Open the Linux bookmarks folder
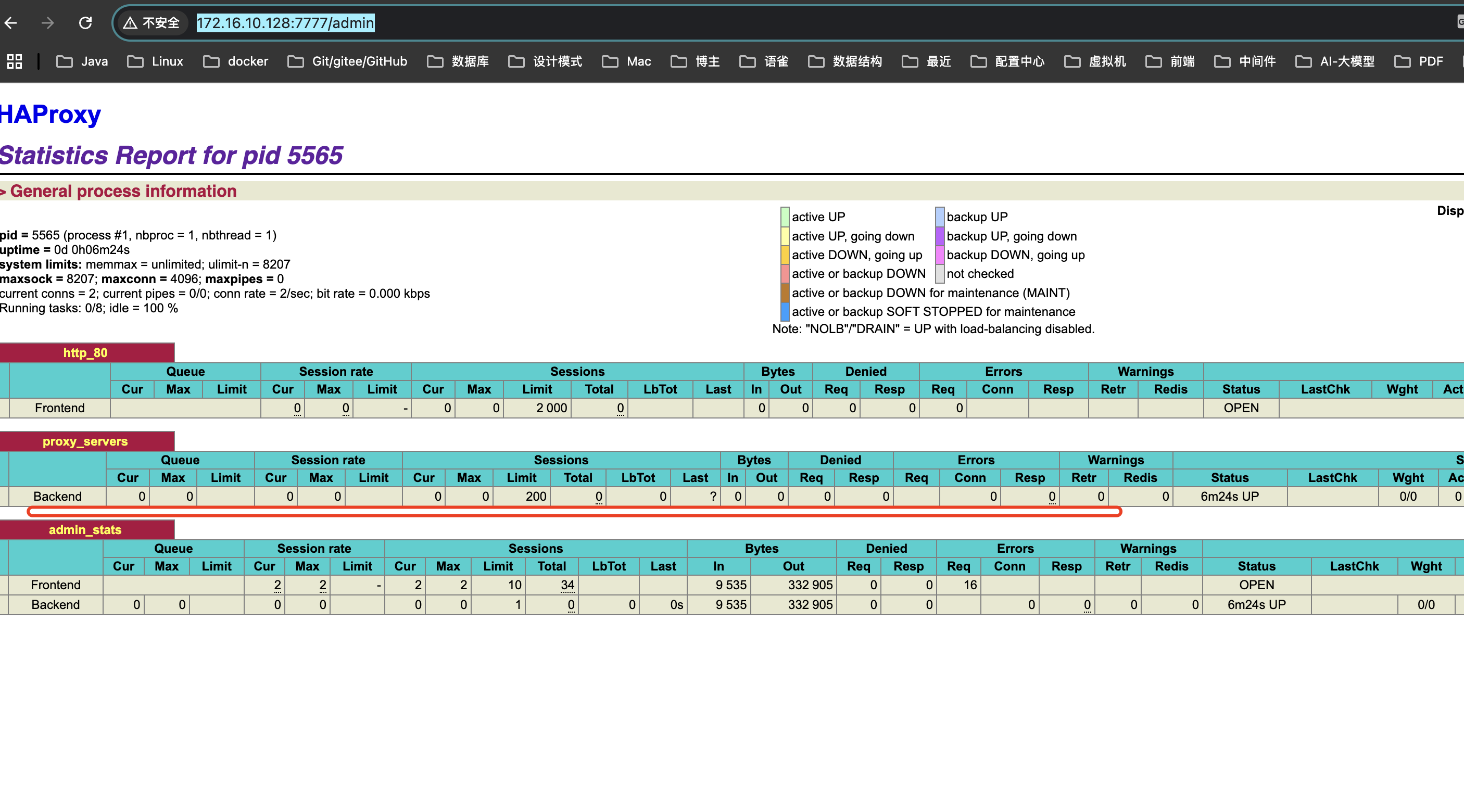 (x=155, y=61)
